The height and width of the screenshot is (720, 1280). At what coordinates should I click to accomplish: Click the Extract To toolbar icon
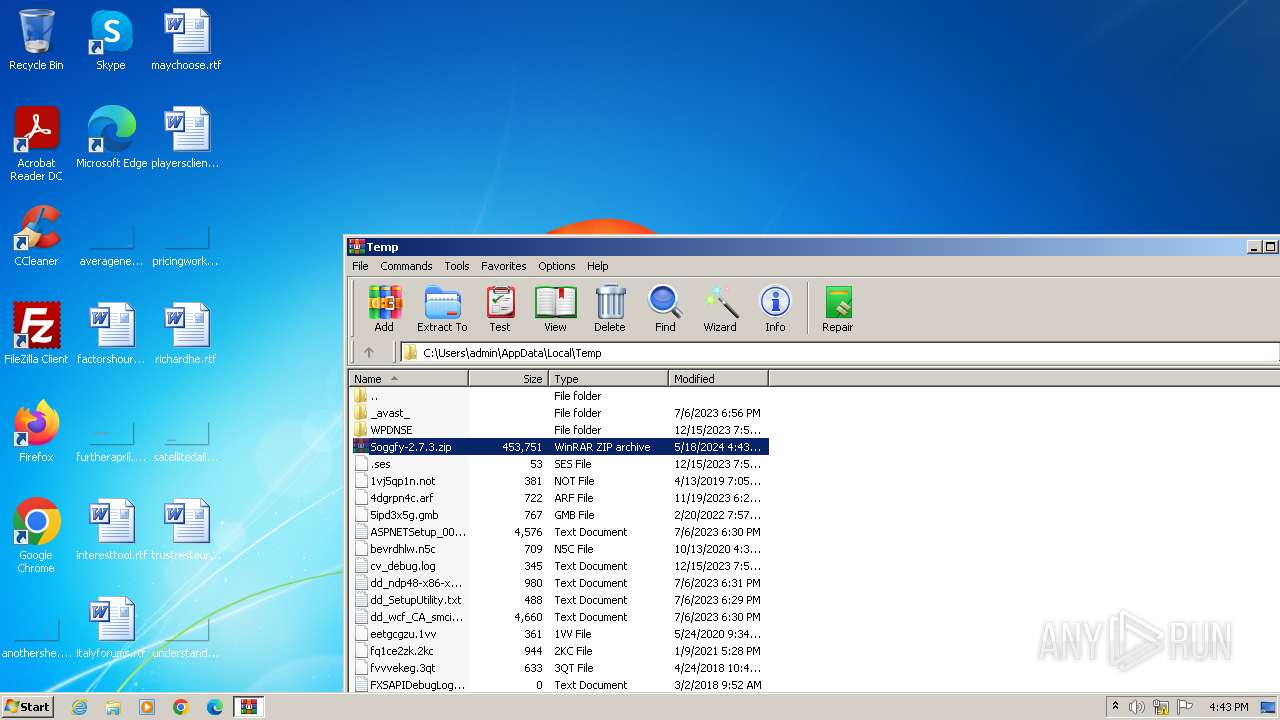(x=442, y=309)
